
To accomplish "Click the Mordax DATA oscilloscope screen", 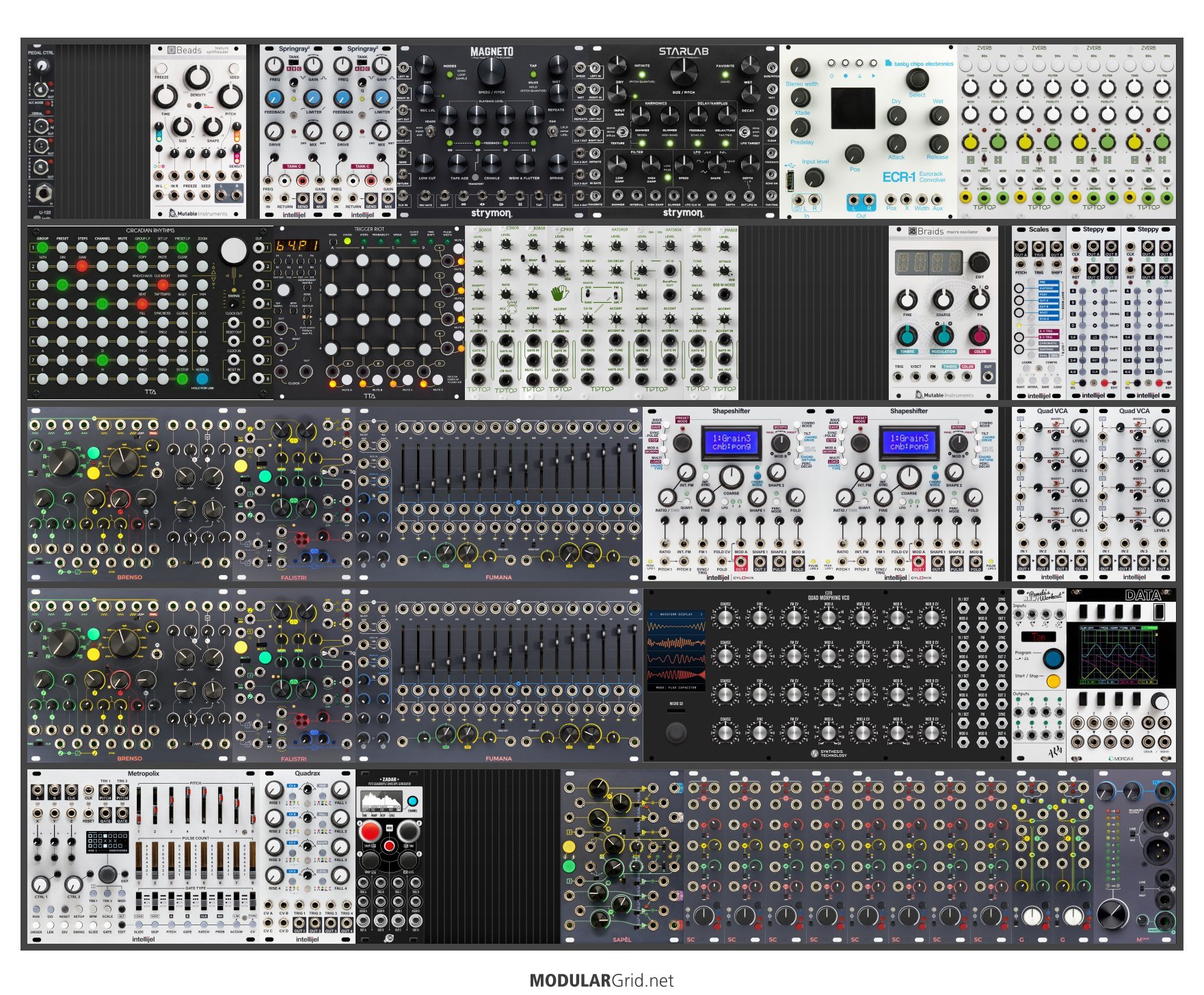I will 1121,654.
